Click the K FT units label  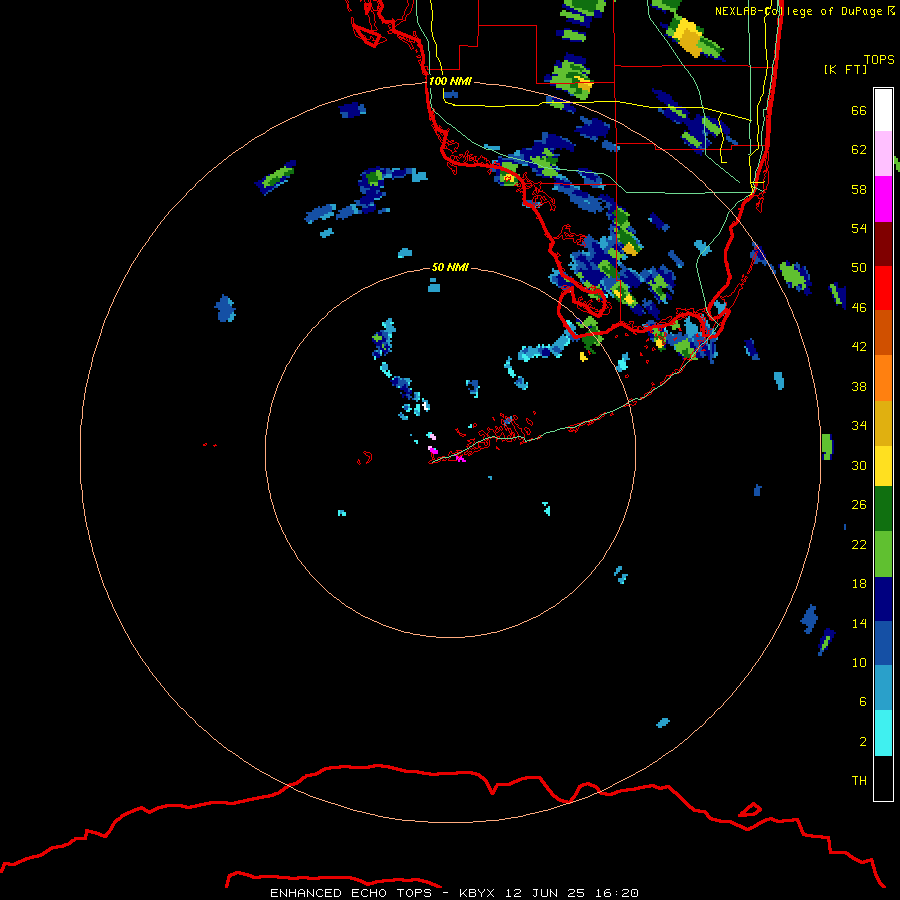(x=845, y=69)
